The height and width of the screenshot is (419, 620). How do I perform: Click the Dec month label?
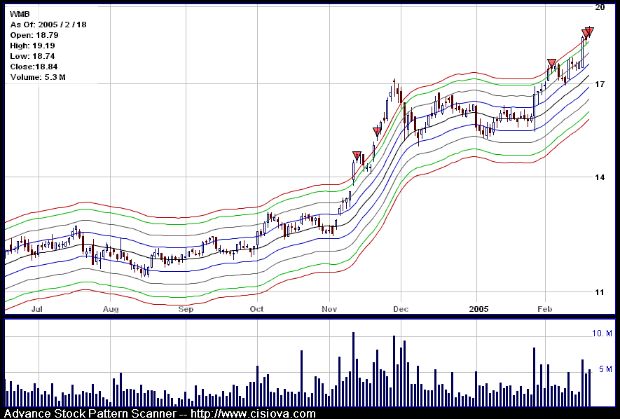click(x=401, y=309)
